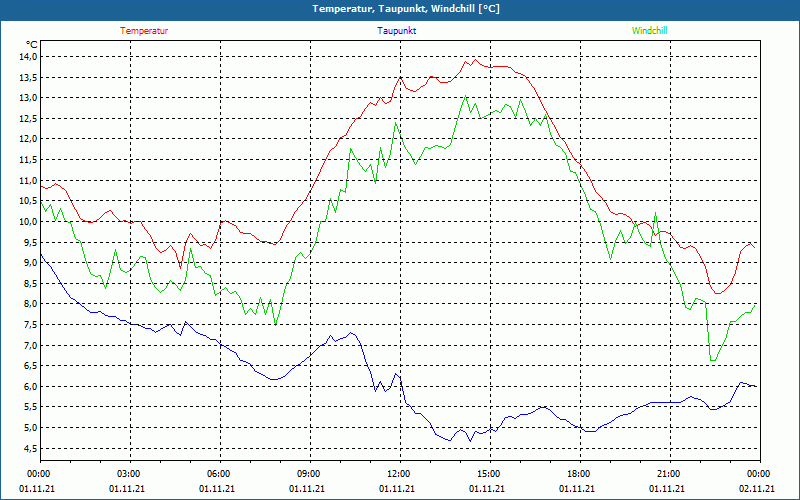Click the 13,0 y-axis value

click(28, 98)
